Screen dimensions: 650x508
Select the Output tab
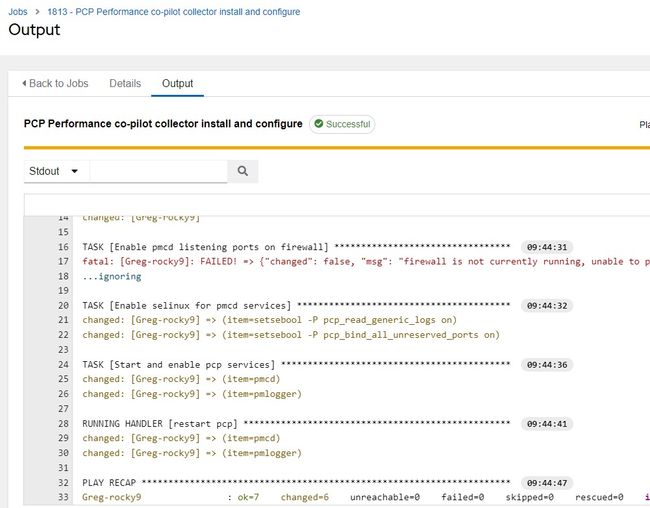point(177,83)
